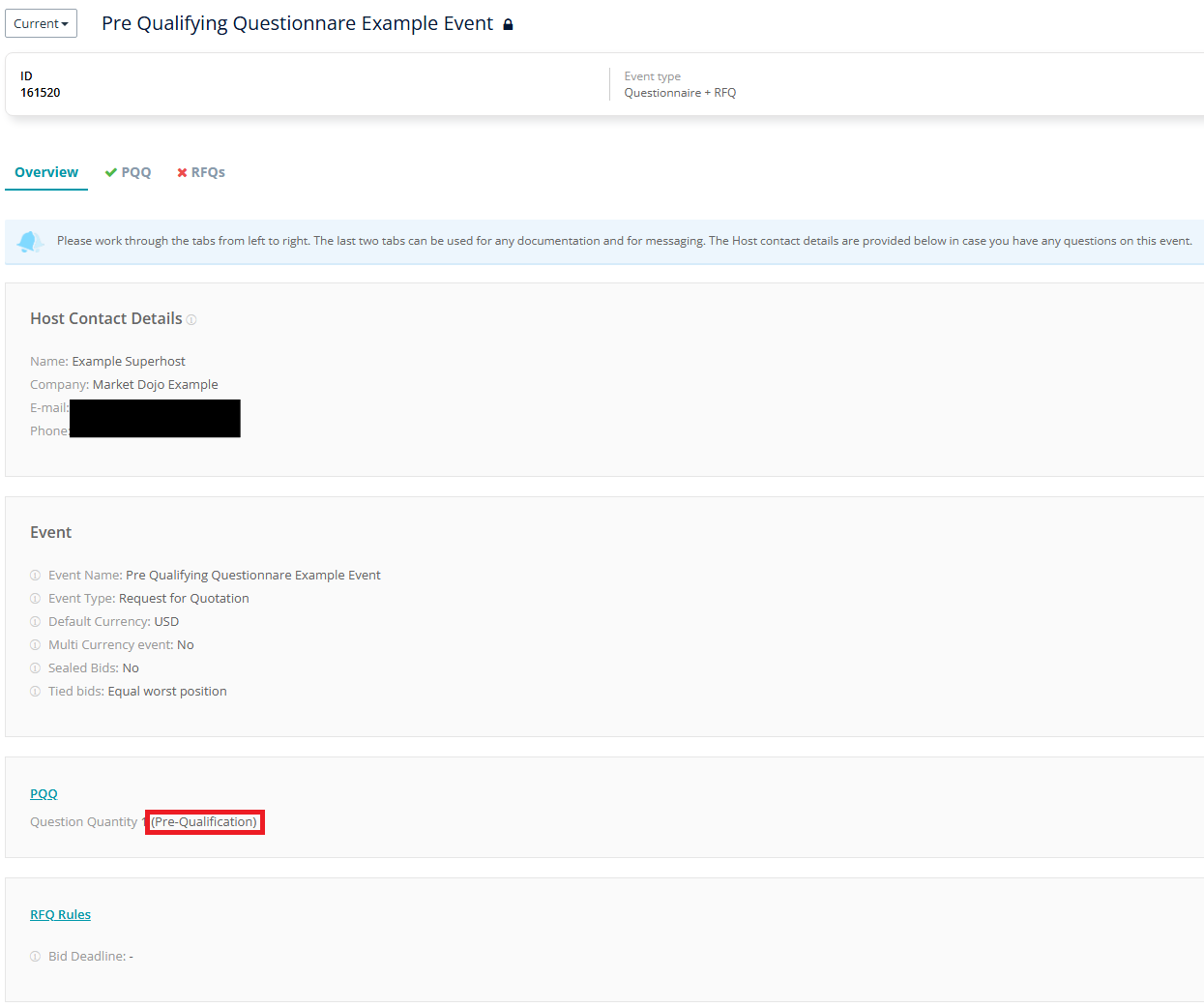Open the underlined PQQ section link
The width and height of the screenshot is (1204, 1008).
click(x=44, y=794)
